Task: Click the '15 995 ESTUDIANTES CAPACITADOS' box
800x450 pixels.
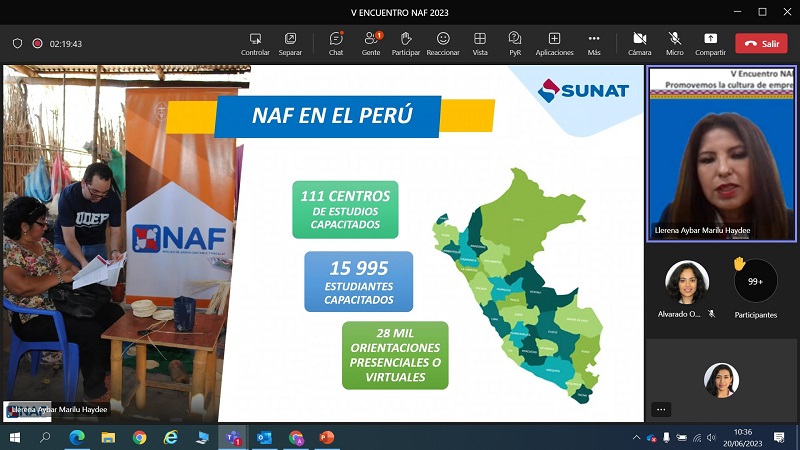Action: 359,281
